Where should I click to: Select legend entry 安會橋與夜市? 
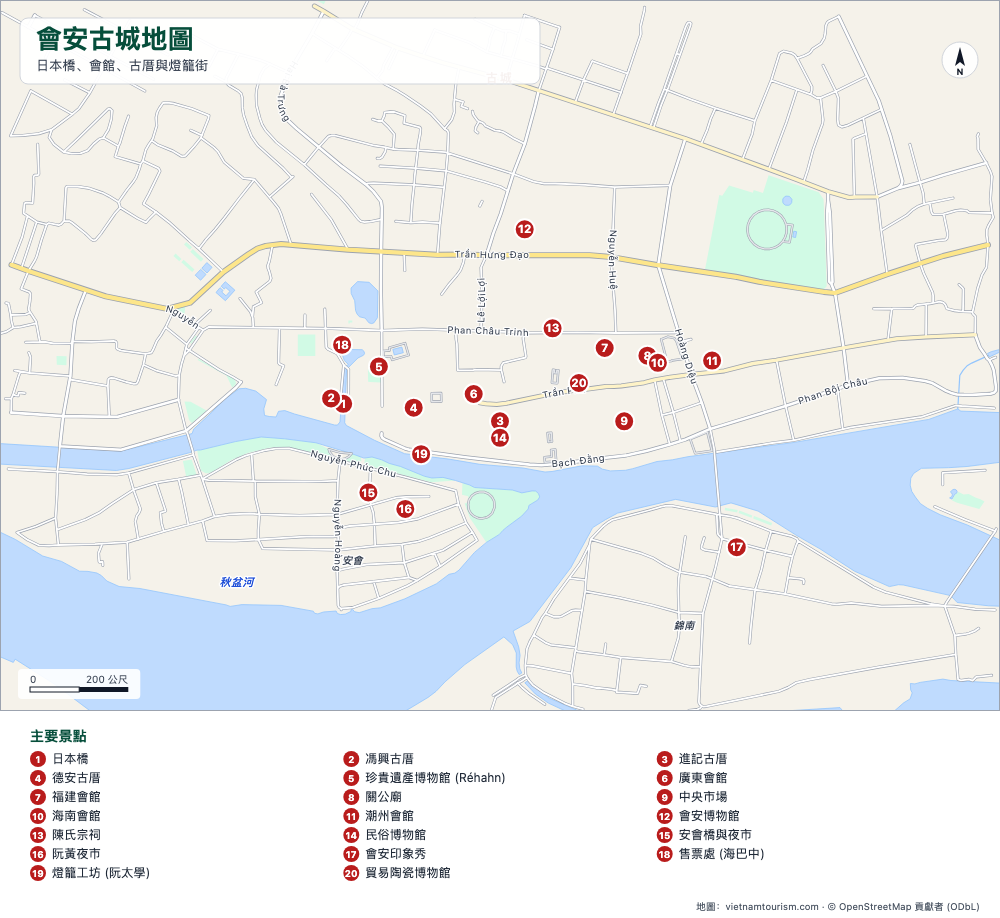[715, 835]
